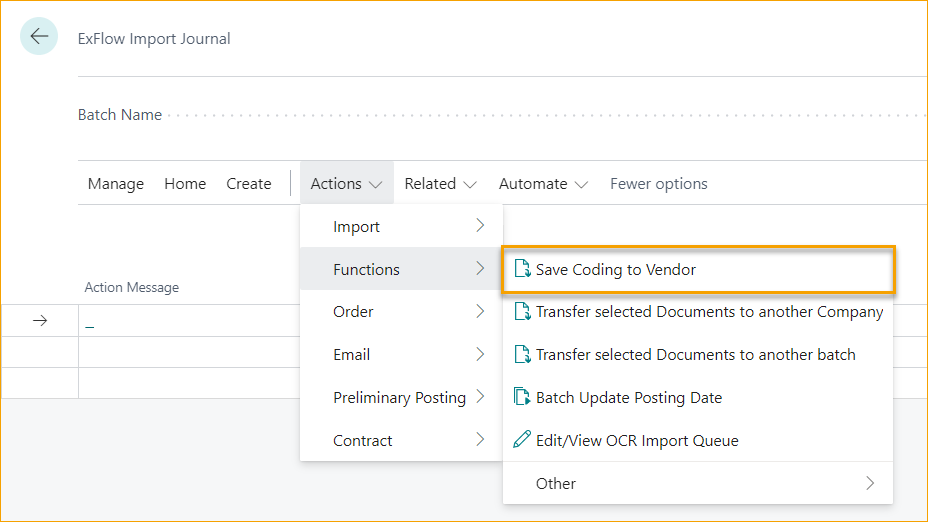Viewport: 928px width, 522px height.
Task: Open the Actions dropdown menu
Action: 347,183
